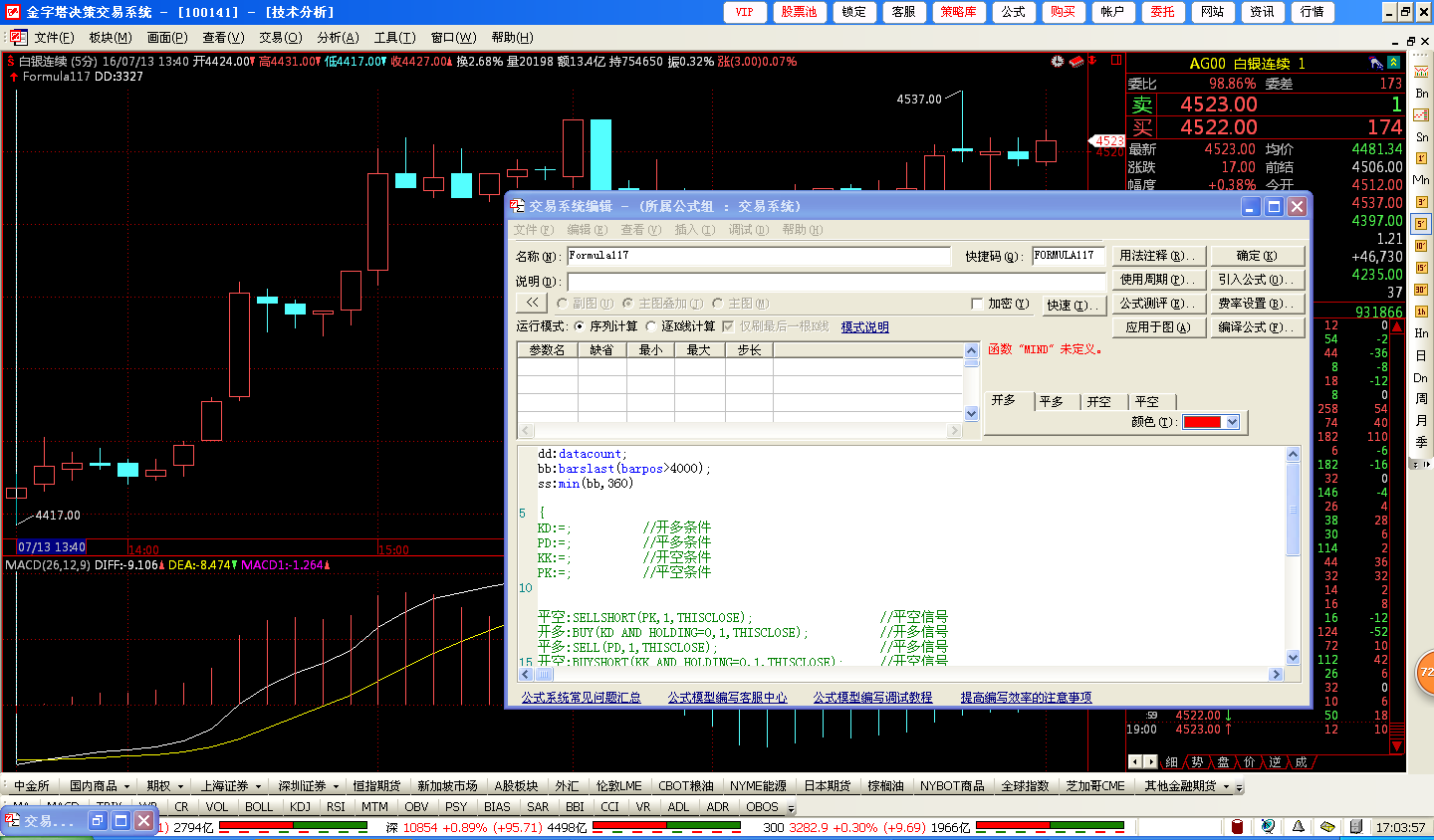The image size is (1434, 840).
Task: Click the 编译公式 button
Action: pyautogui.click(x=1257, y=327)
